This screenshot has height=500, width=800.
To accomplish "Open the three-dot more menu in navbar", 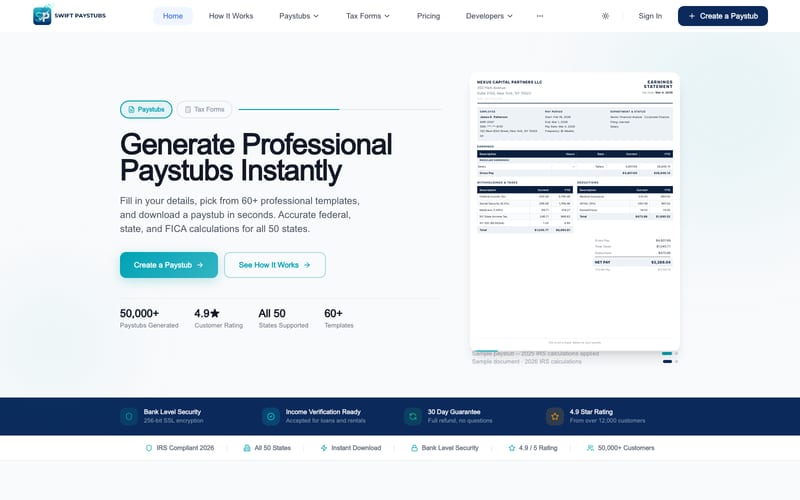I will pyautogui.click(x=540, y=16).
